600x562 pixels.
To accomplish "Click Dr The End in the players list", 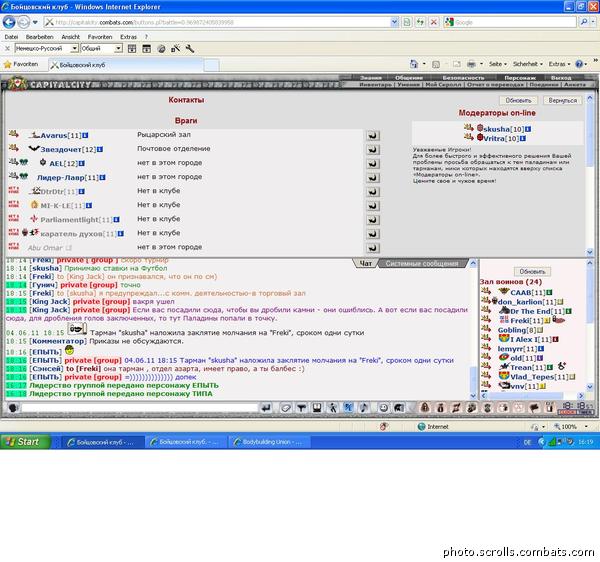I will (x=532, y=311).
